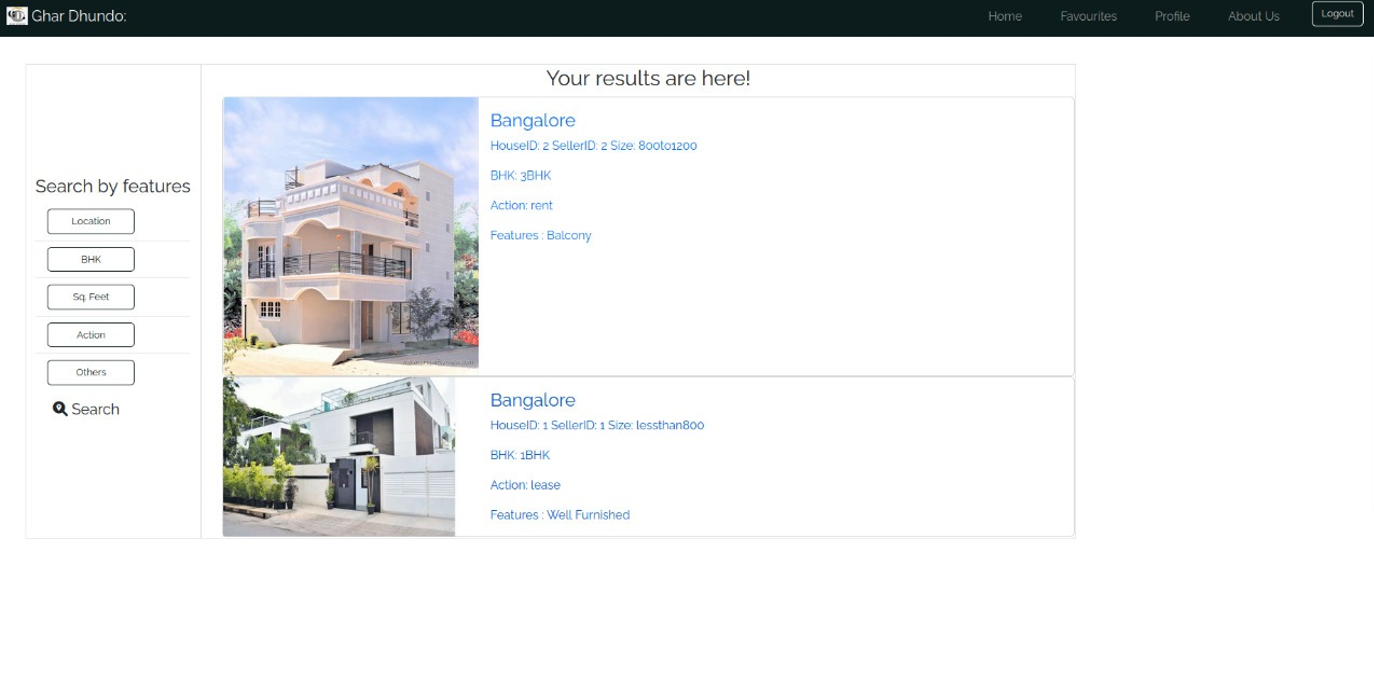The image size is (1374, 695).
Task: Open the Sq. Feet filter
Action: [90, 296]
